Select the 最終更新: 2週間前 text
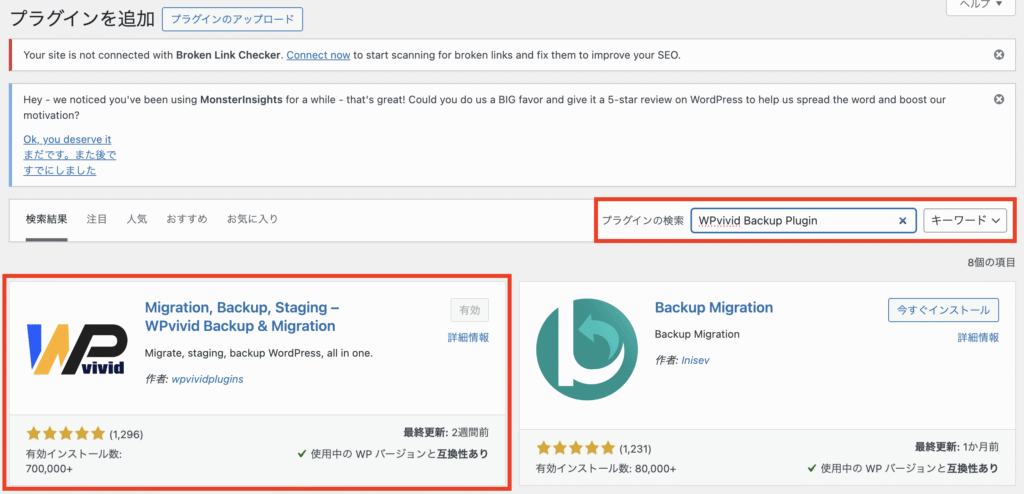Screen dimensions: 1024x494 point(446,433)
